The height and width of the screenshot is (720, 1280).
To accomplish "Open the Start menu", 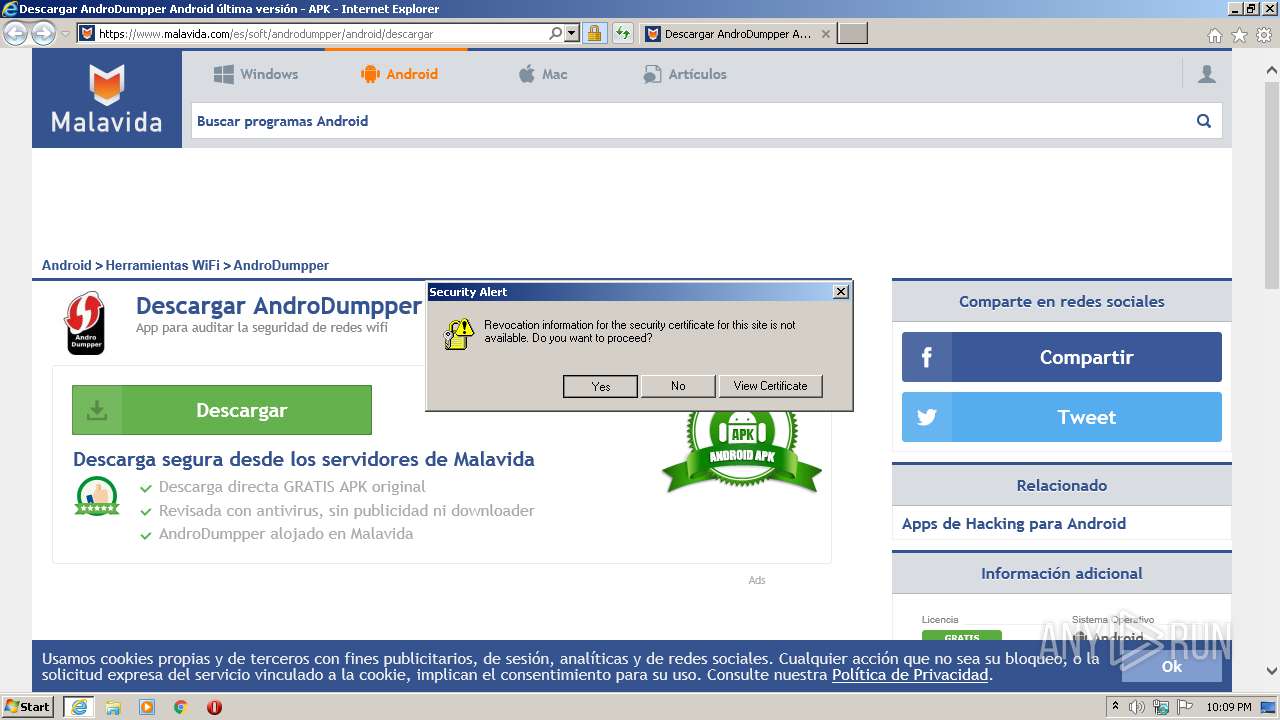I will tap(27, 706).
